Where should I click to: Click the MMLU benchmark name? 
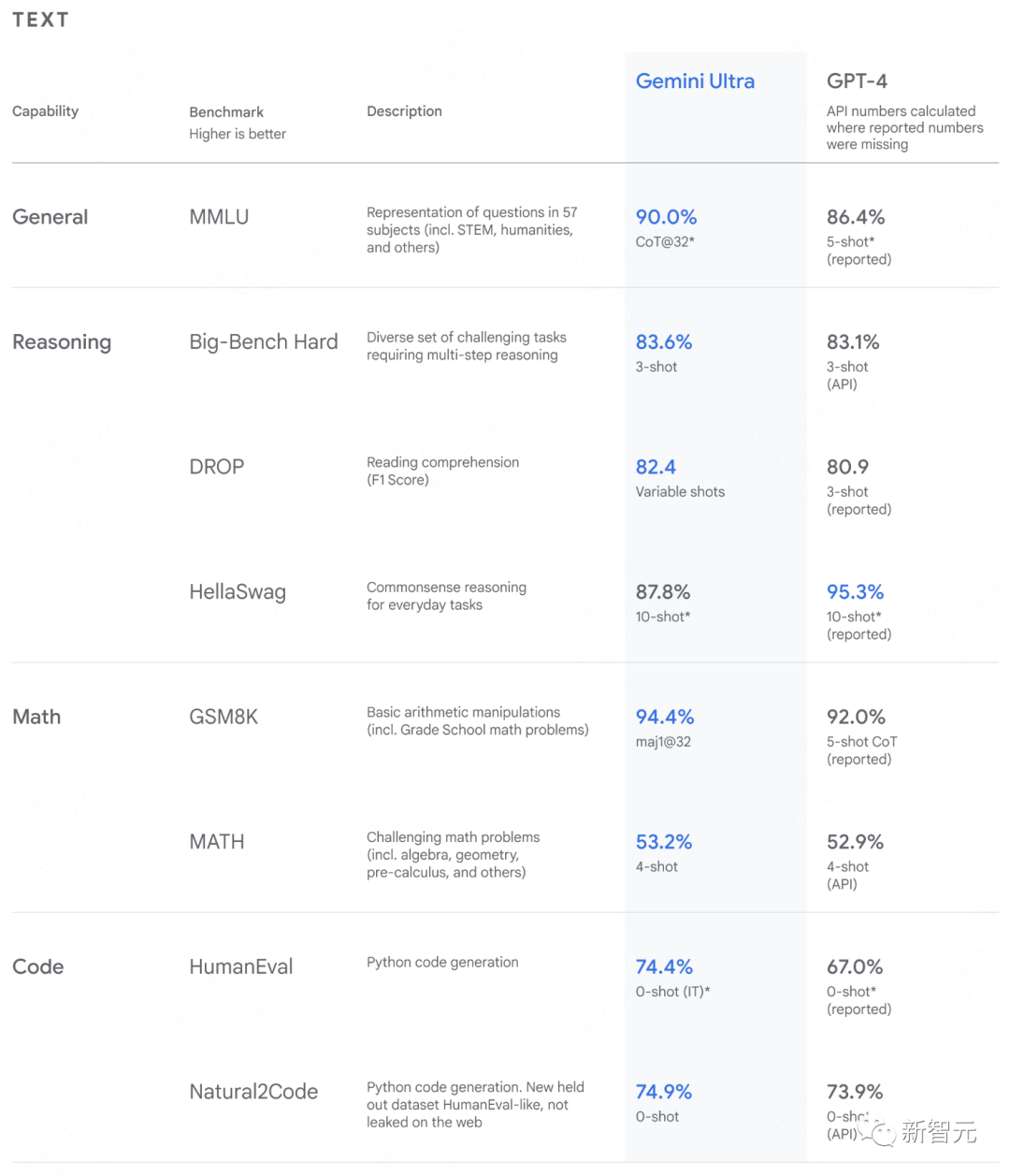click(219, 217)
